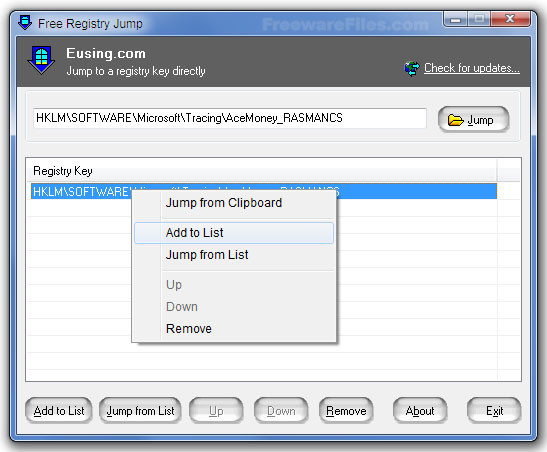Click the Jump from List bottom button
Image resolution: width=547 pixels, height=452 pixels.
[x=140, y=410]
